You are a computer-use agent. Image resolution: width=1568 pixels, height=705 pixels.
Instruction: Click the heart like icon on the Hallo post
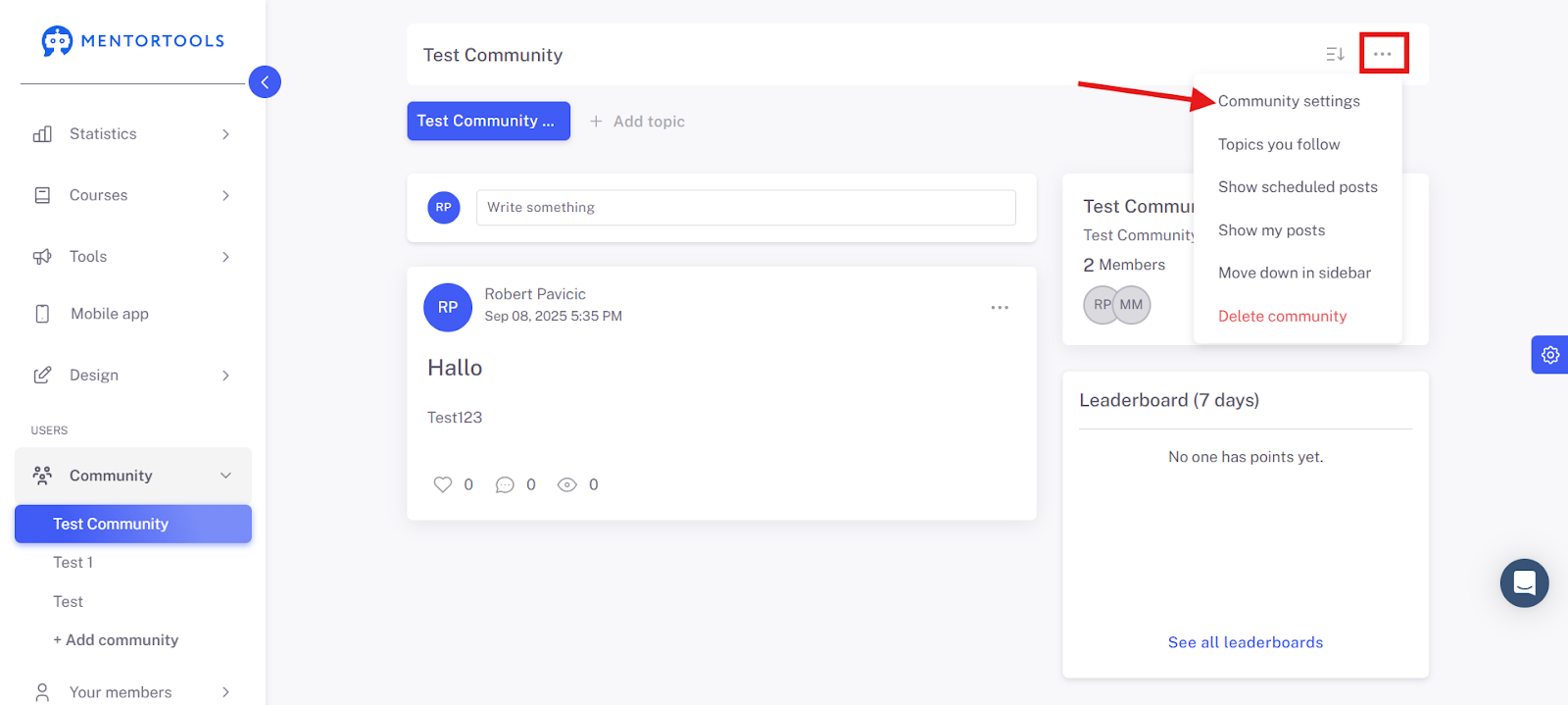point(443,484)
